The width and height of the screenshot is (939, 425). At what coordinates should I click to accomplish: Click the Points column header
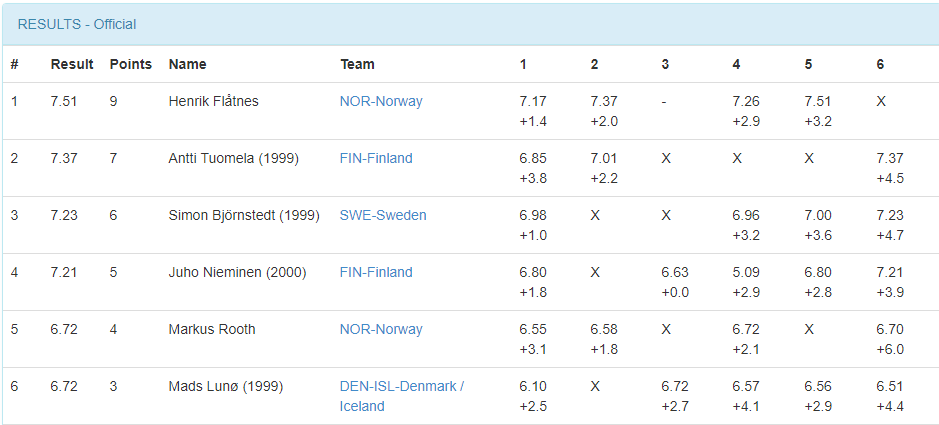click(131, 64)
